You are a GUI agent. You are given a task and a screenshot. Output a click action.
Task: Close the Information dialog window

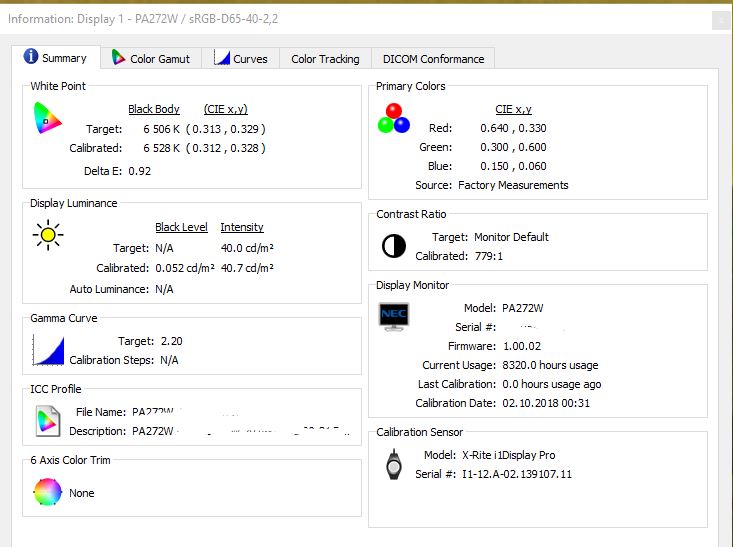[719, 20]
